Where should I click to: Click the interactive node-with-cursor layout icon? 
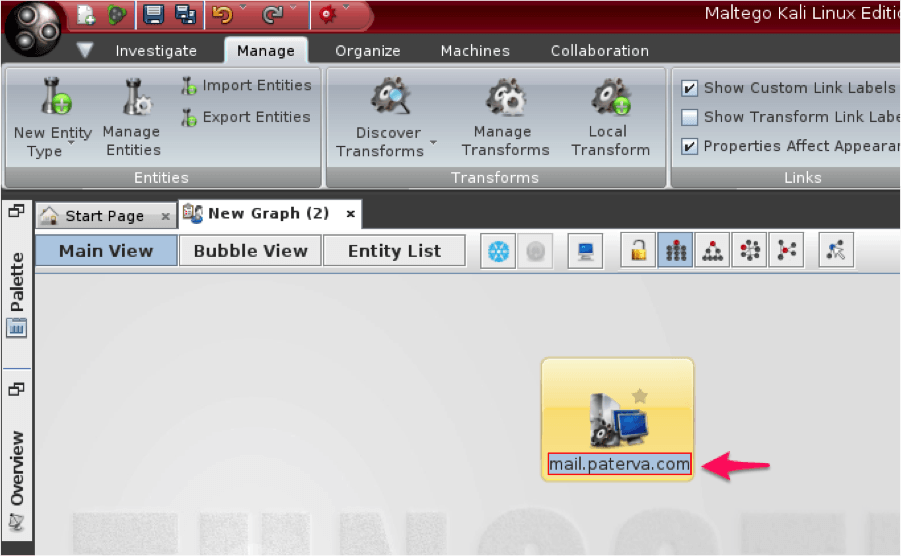[x=837, y=250]
